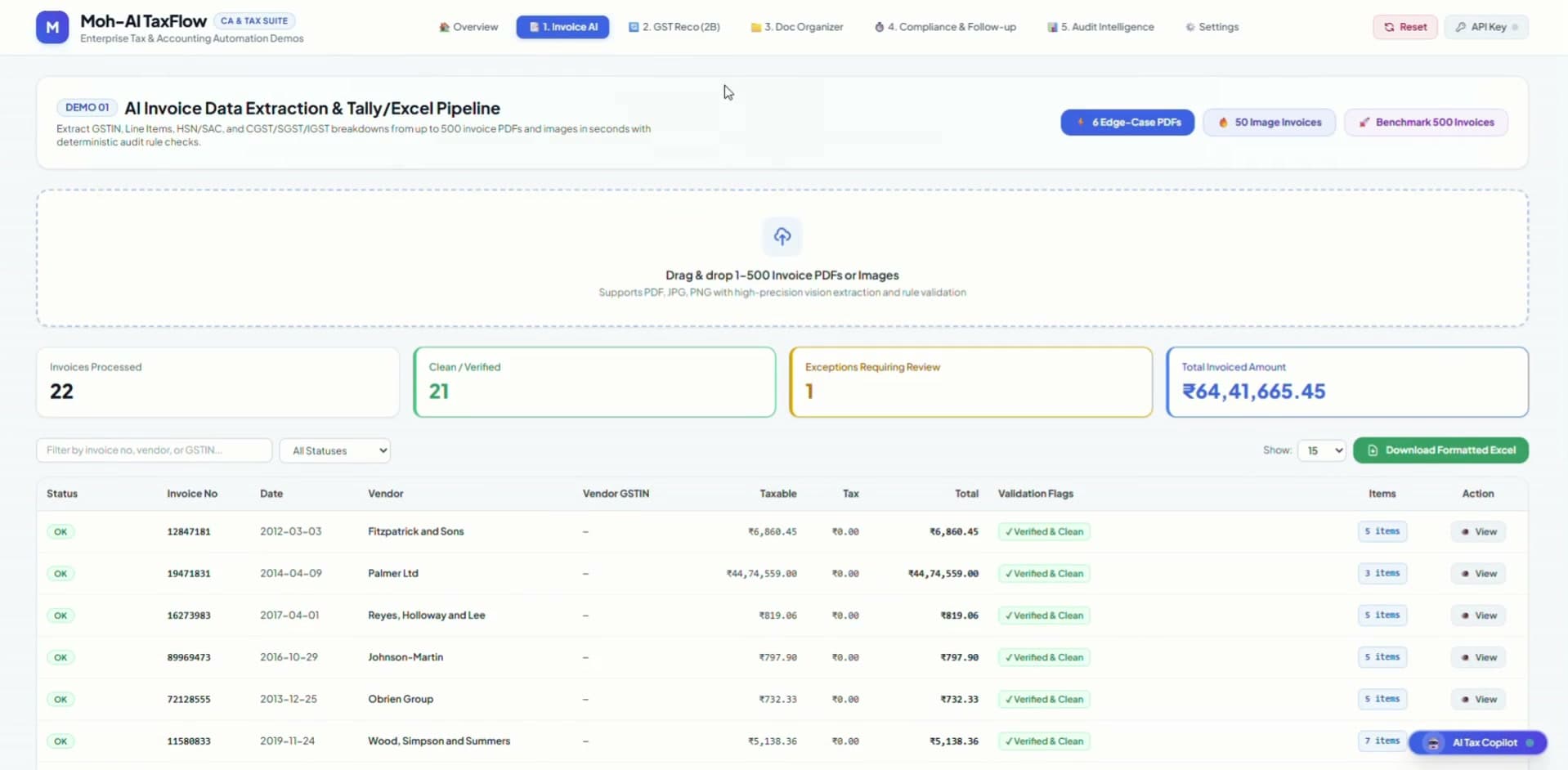Select the 1. Invoice AI tab
Screen dimensions: 1568x770
click(562, 27)
